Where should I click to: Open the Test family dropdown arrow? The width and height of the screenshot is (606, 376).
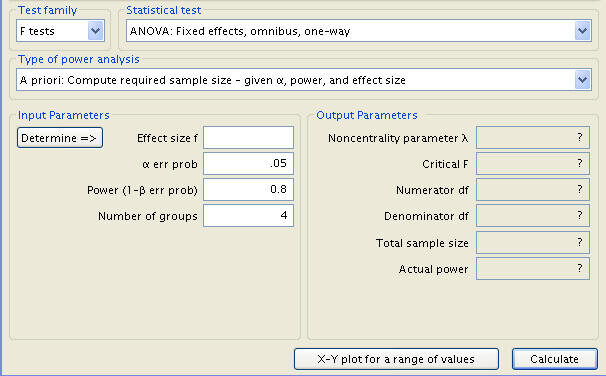[95, 31]
